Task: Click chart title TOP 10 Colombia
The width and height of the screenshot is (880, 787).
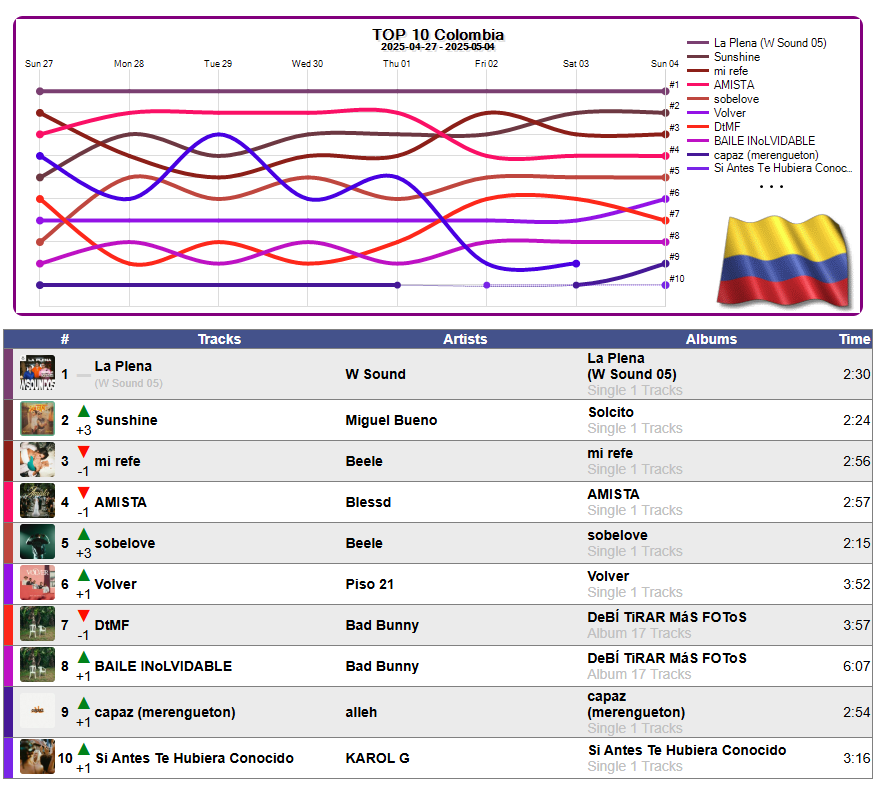Action: click(x=438, y=34)
